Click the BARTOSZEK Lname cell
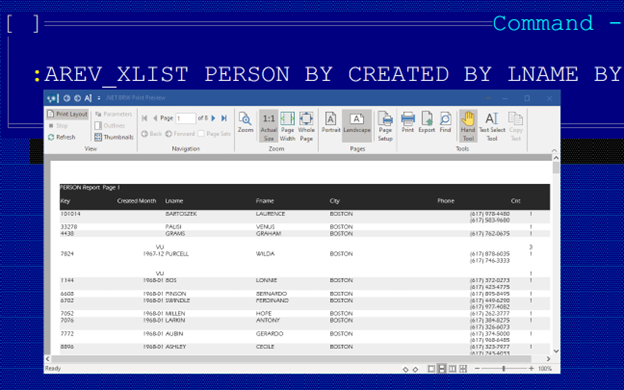 pos(181,214)
